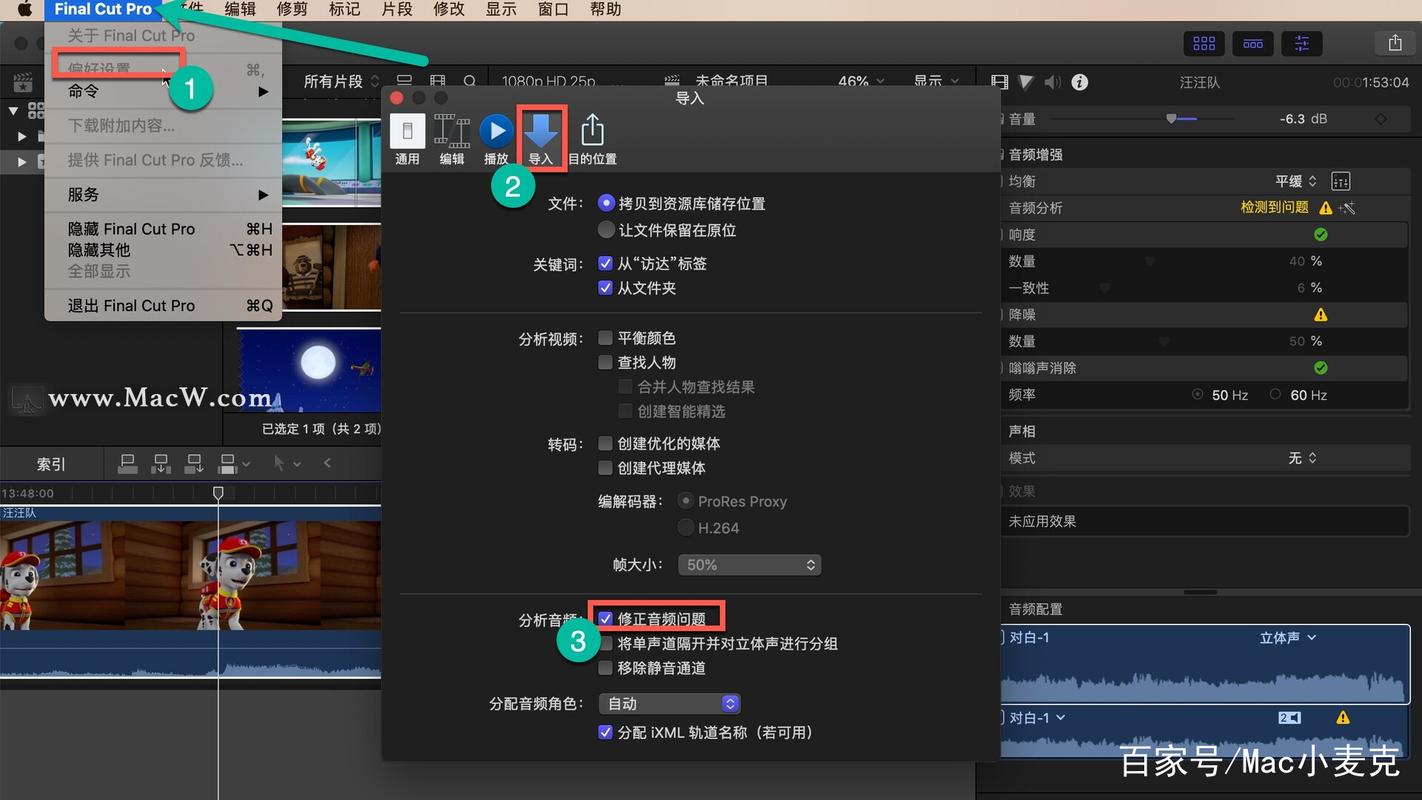Open the 通用 (General) preferences pane

pyautogui.click(x=407, y=139)
